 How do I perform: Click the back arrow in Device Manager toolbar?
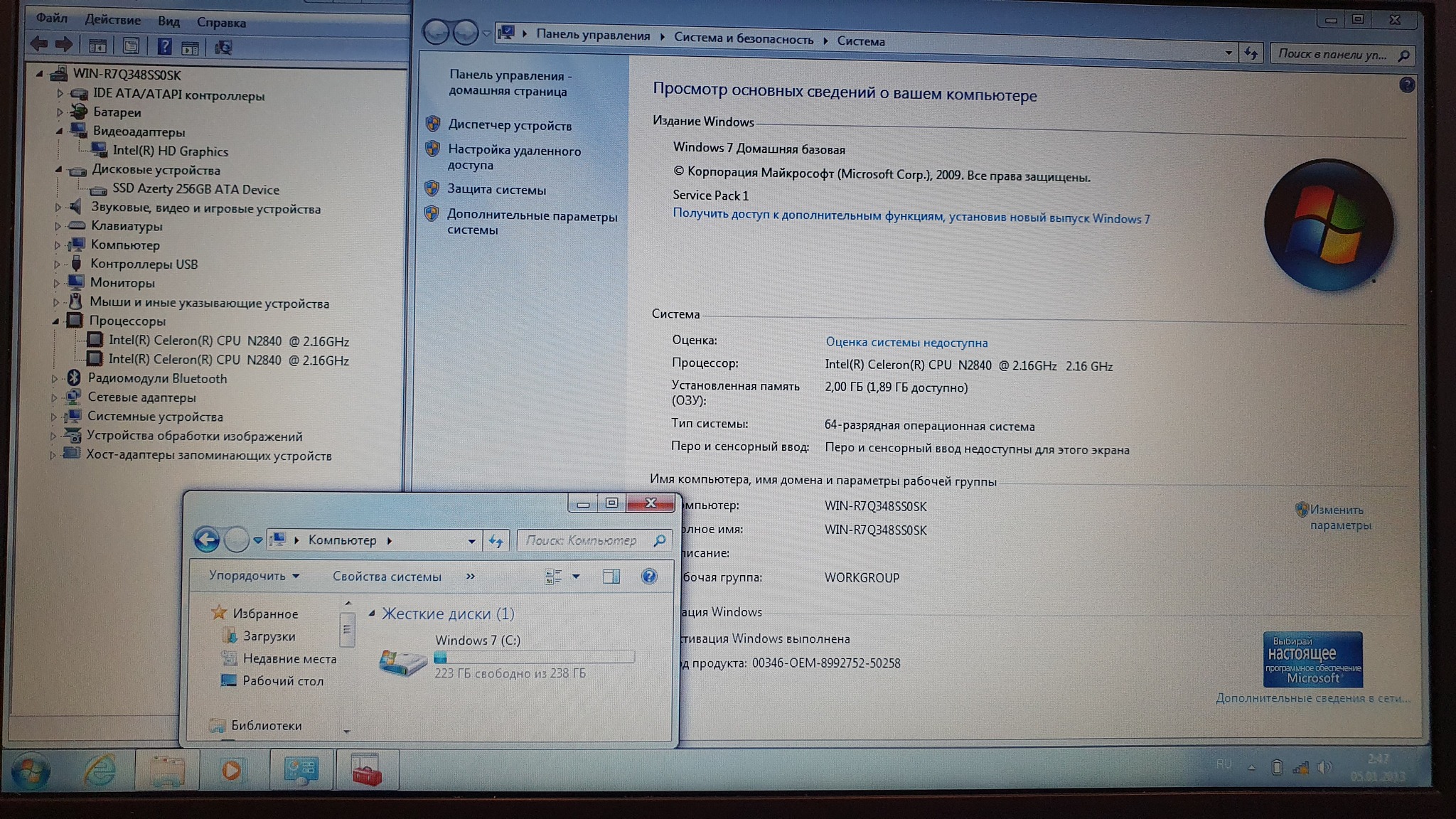click(x=39, y=45)
